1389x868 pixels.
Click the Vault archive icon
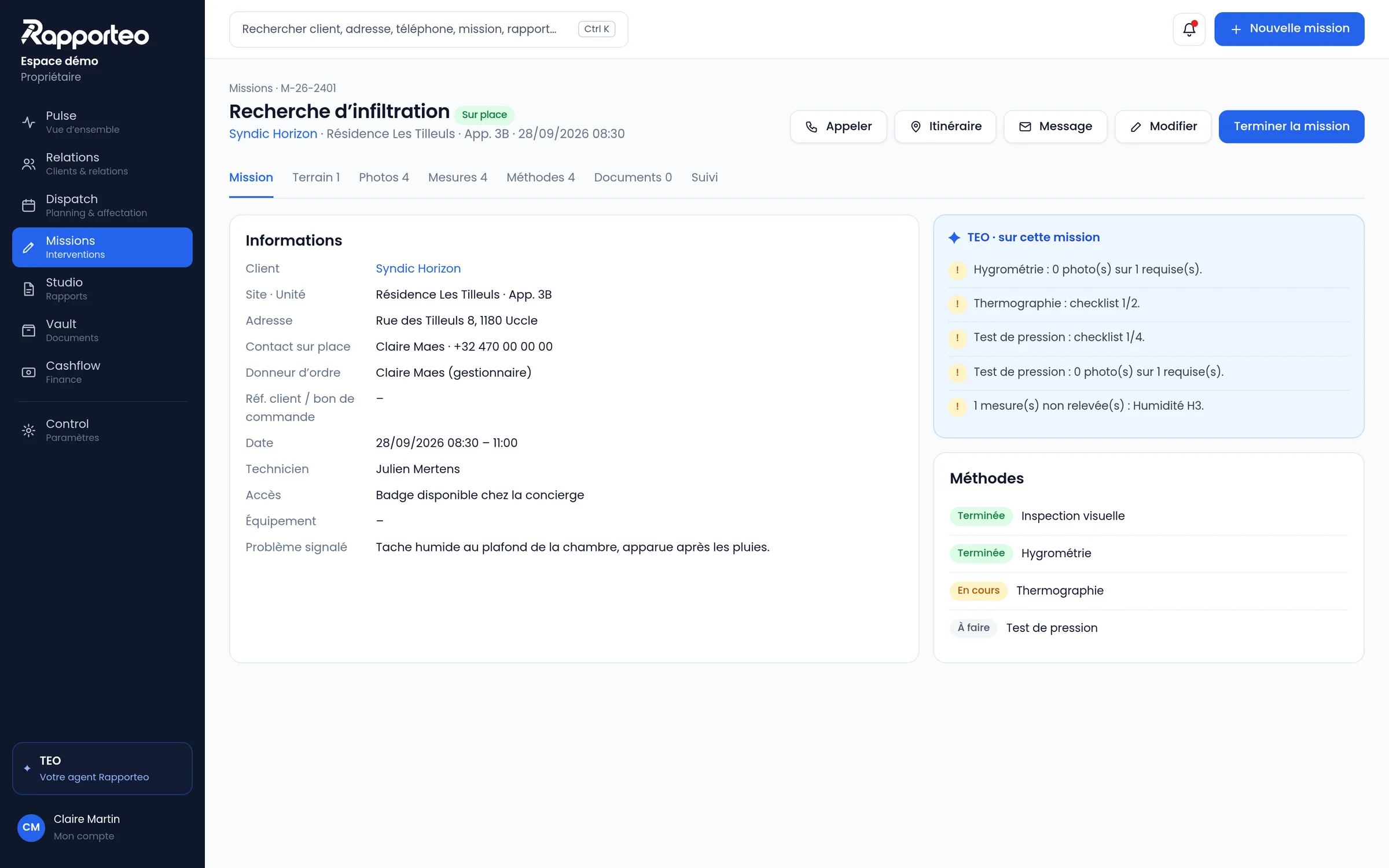pos(28,330)
